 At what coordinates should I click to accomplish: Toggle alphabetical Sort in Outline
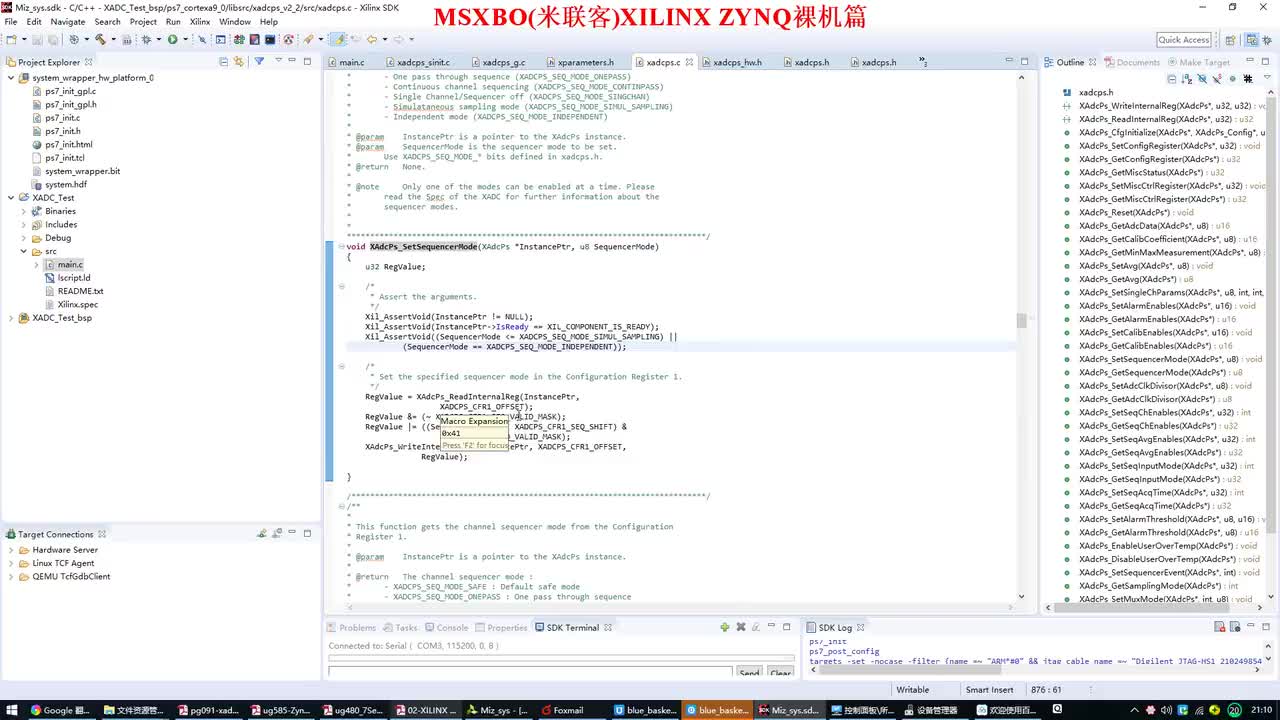point(1187,79)
